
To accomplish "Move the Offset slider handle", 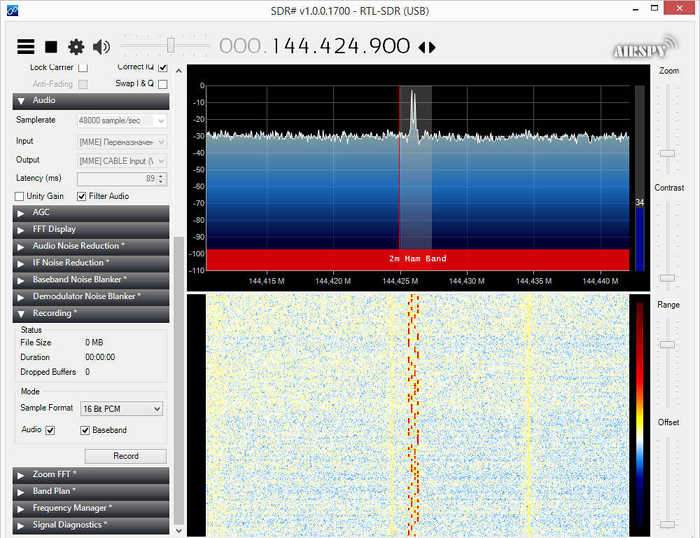I will click(x=668, y=524).
